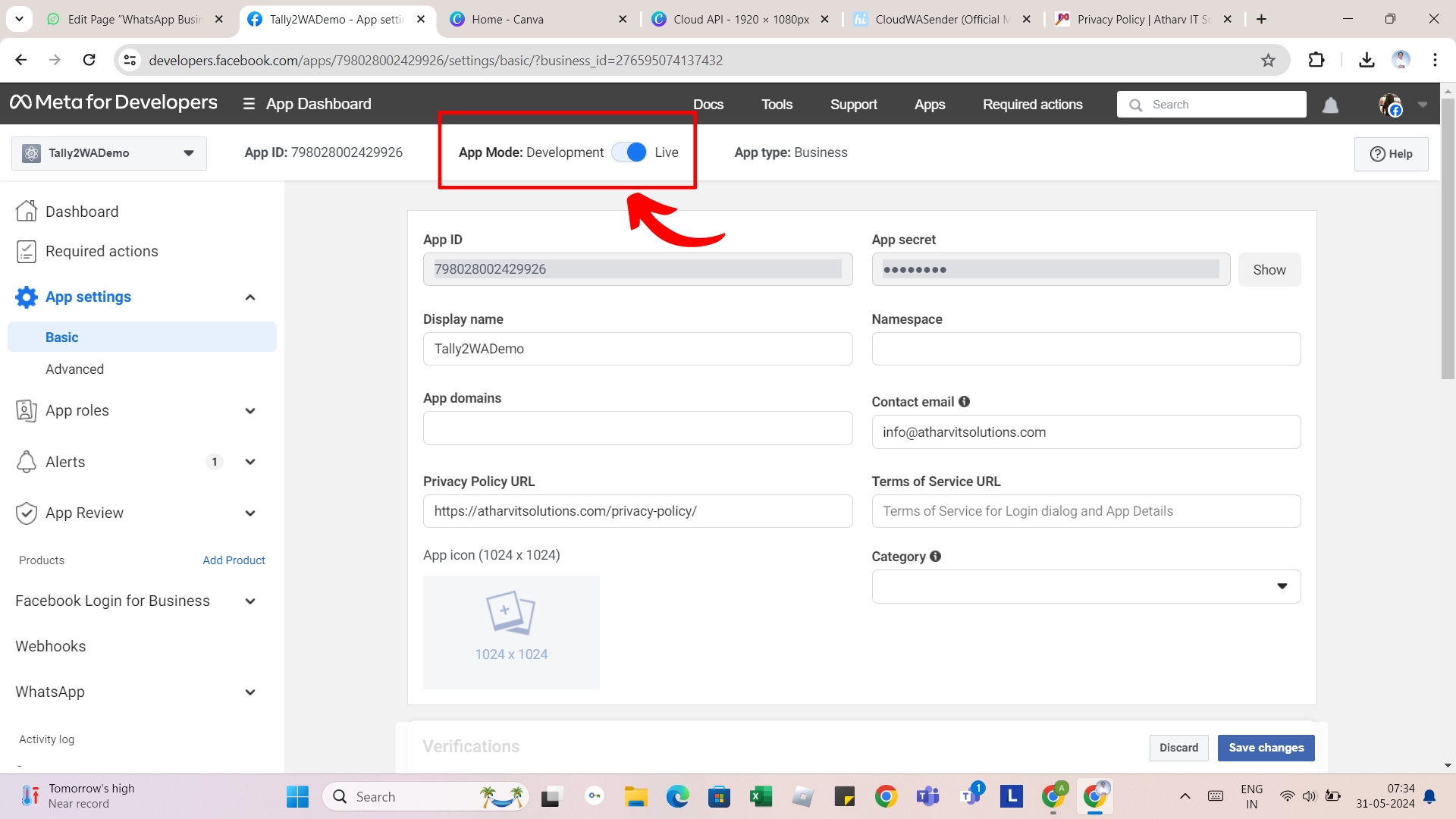
Task: Open File Explorer from taskbar
Action: pos(635,796)
